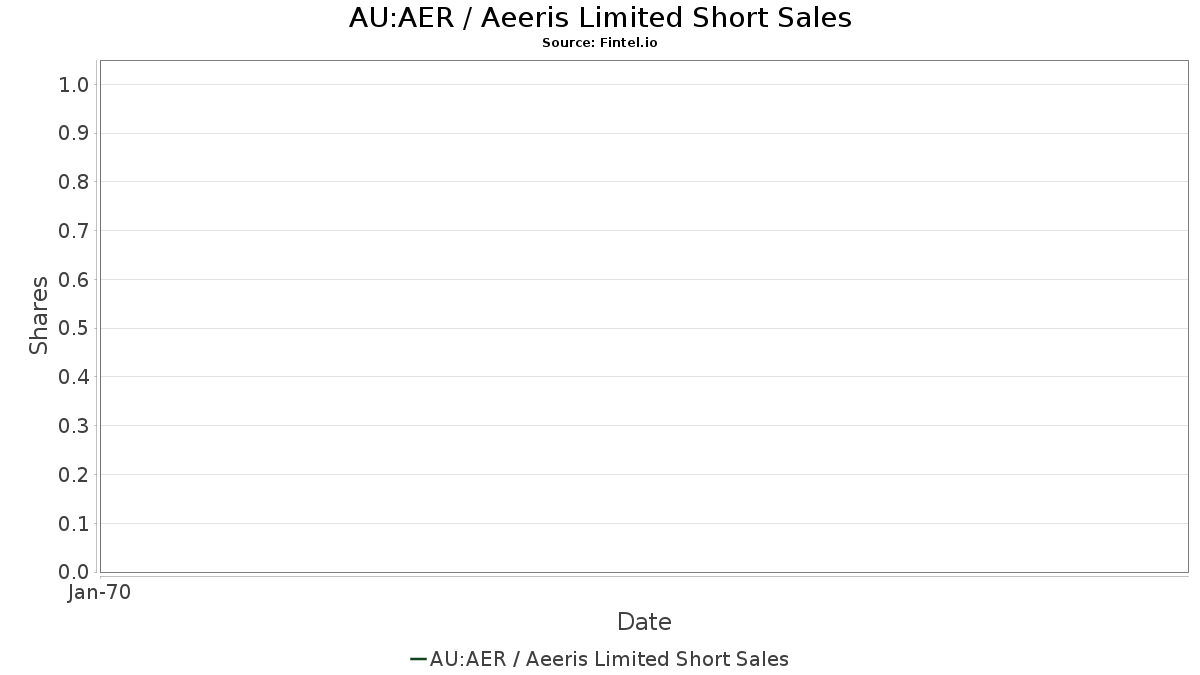Select the 'Shares' y-axis title
Image resolution: width=1200 pixels, height=675 pixels.
click(x=39, y=315)
